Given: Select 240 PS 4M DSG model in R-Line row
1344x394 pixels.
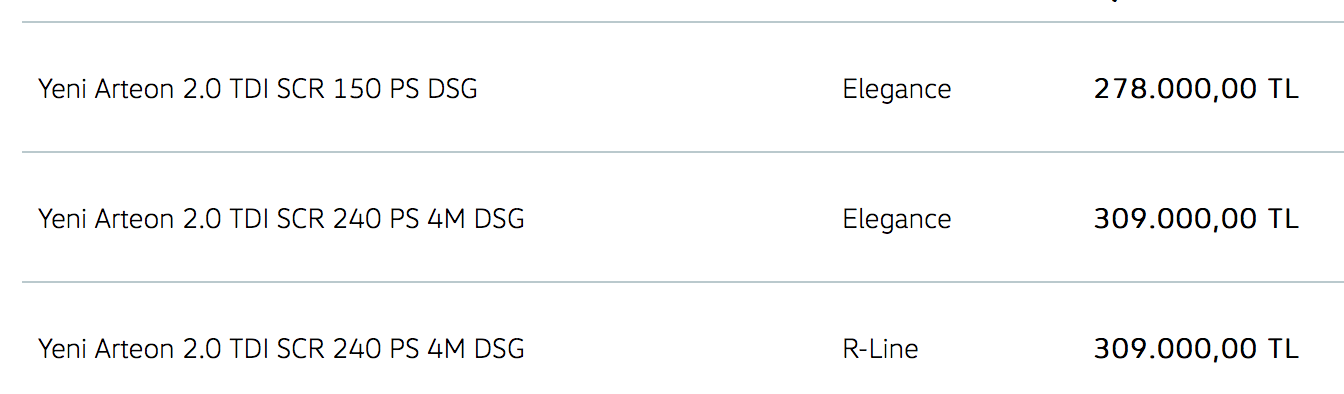Looking at the screenshot, I should (281, 349).
